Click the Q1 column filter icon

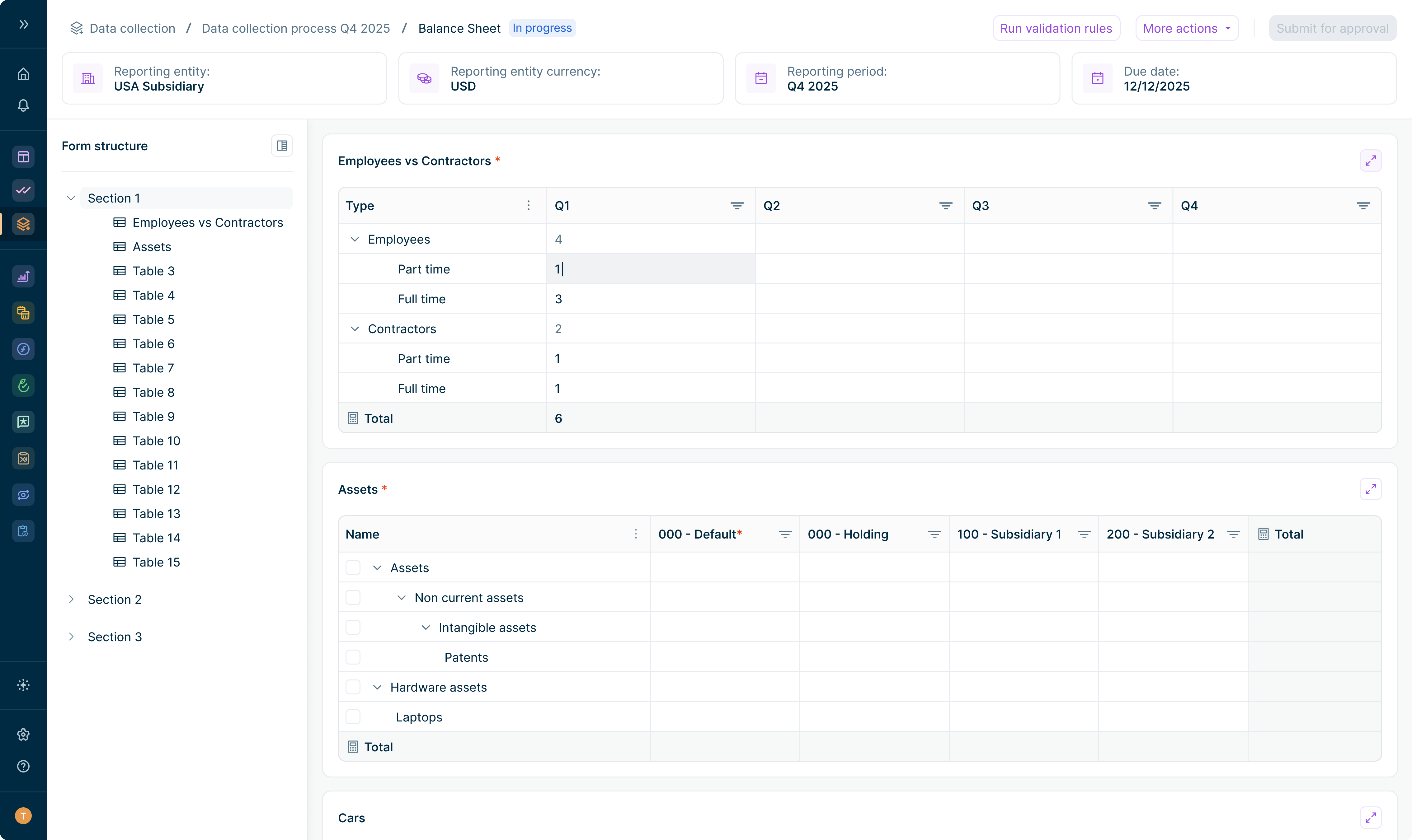[736, 206]
